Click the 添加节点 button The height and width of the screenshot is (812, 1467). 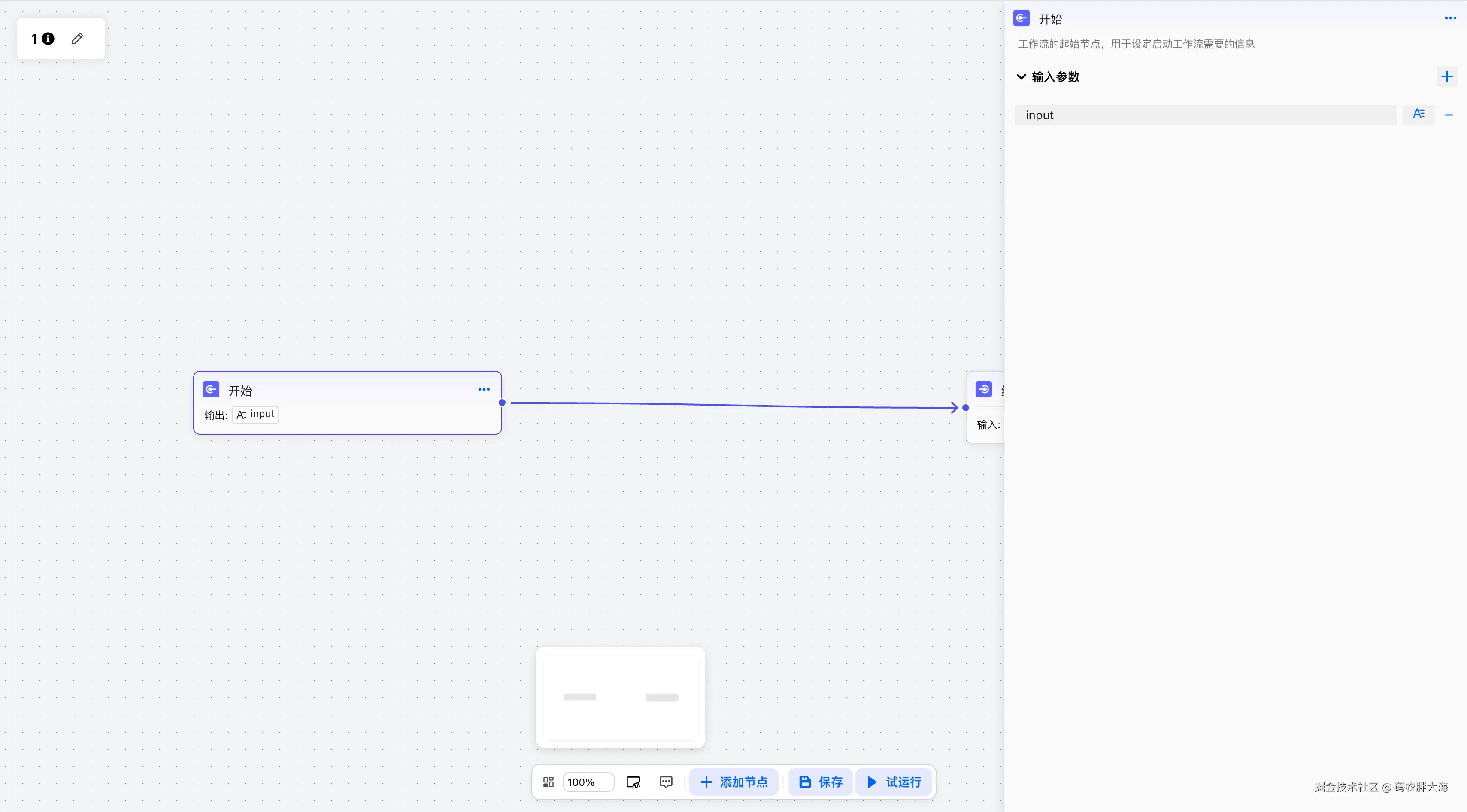click(x=733, y=782)
